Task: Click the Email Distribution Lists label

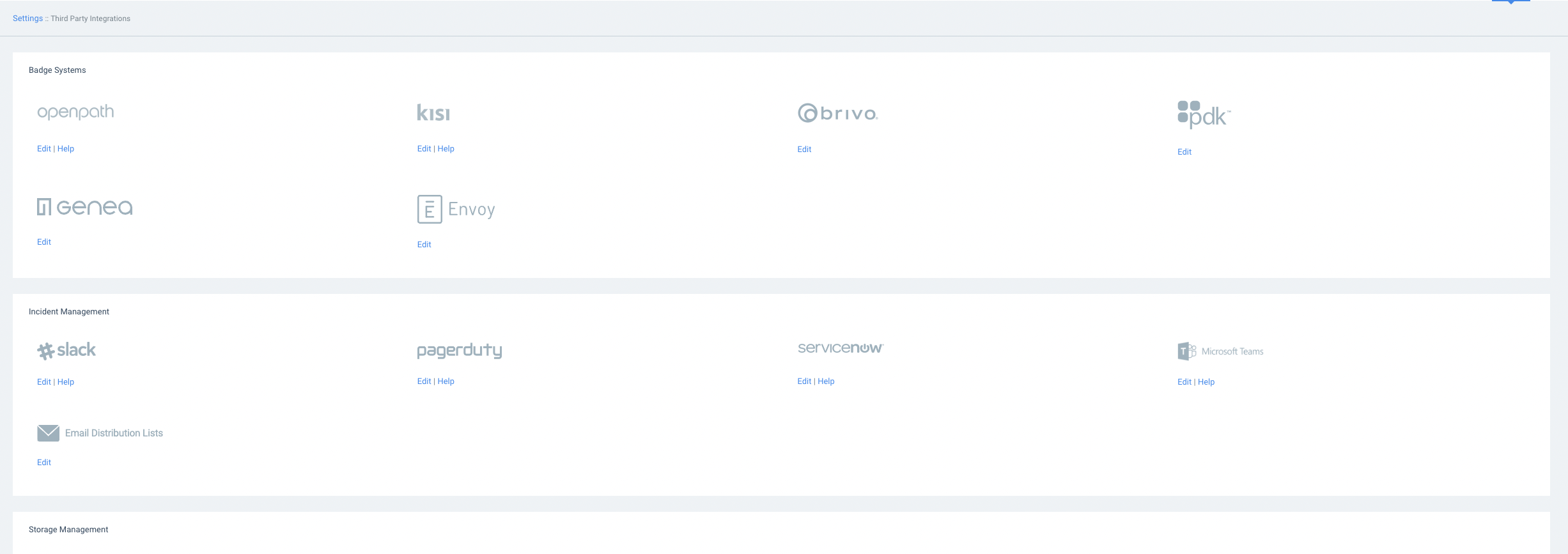Action: pos(114,433)
